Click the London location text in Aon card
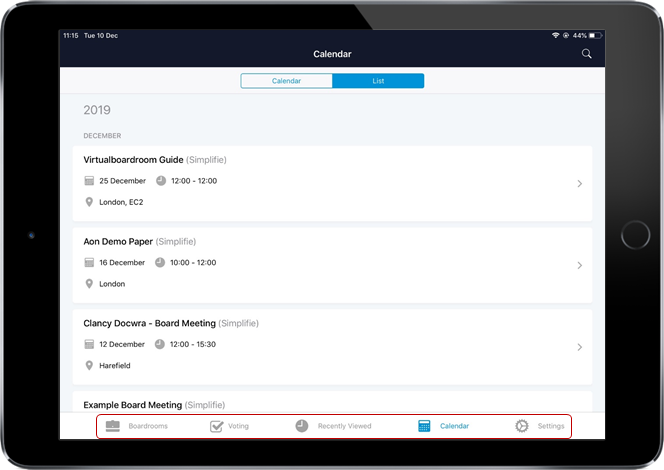 pos(112,284)
